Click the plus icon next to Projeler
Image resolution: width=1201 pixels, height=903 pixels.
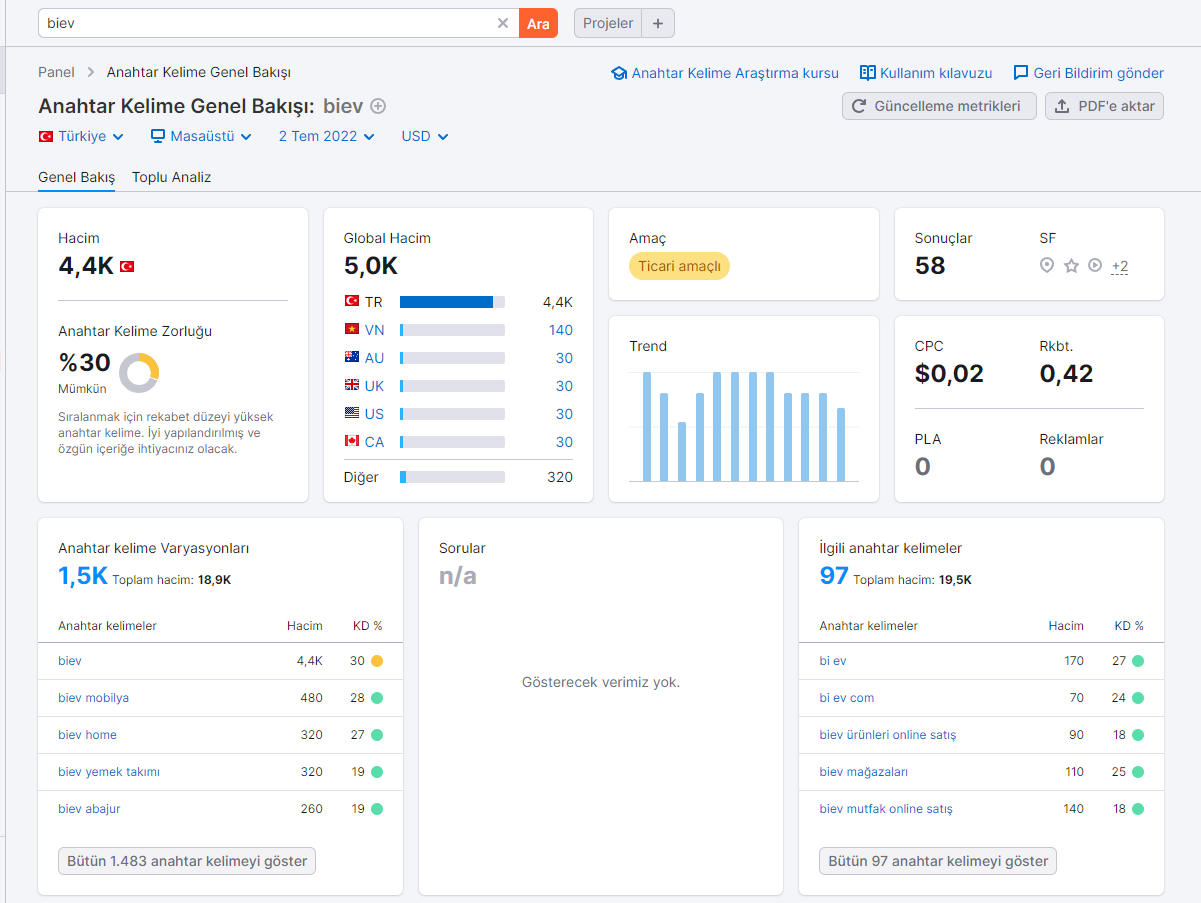pos(658,23)
